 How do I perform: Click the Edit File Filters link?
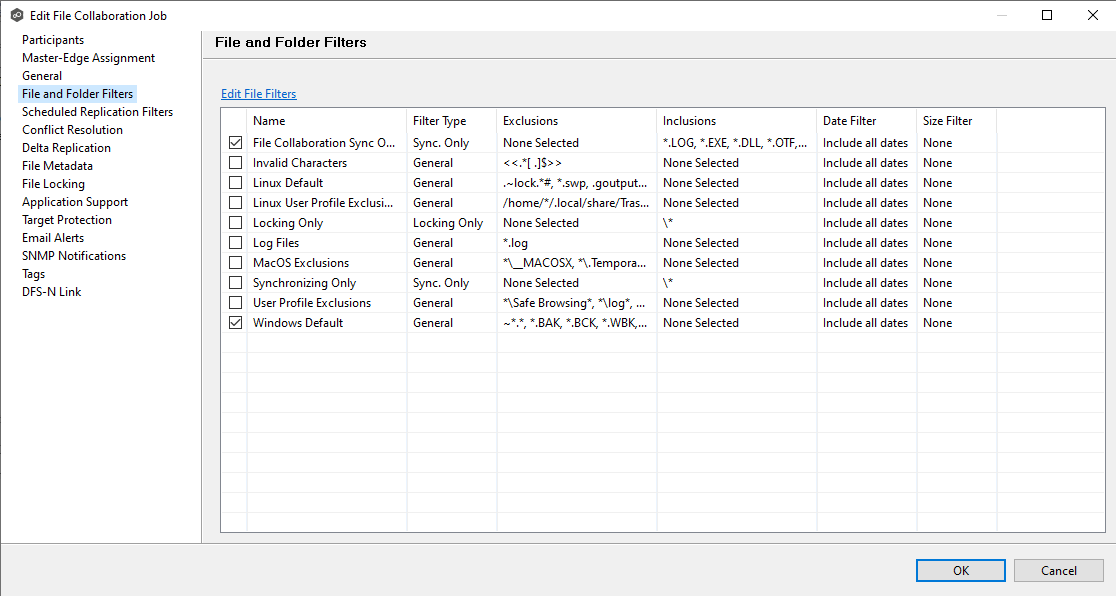pyautogui.click(x=258, y=94)
